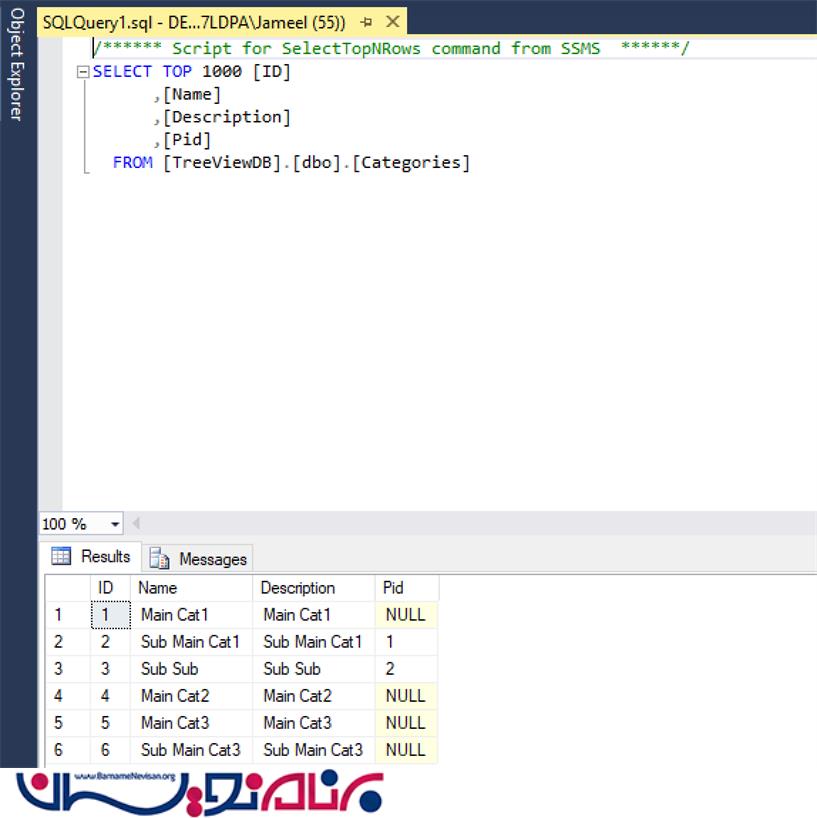Click the 1000 value in the query
The height and width of the screenshot is (818, 817).
[222, 71]
